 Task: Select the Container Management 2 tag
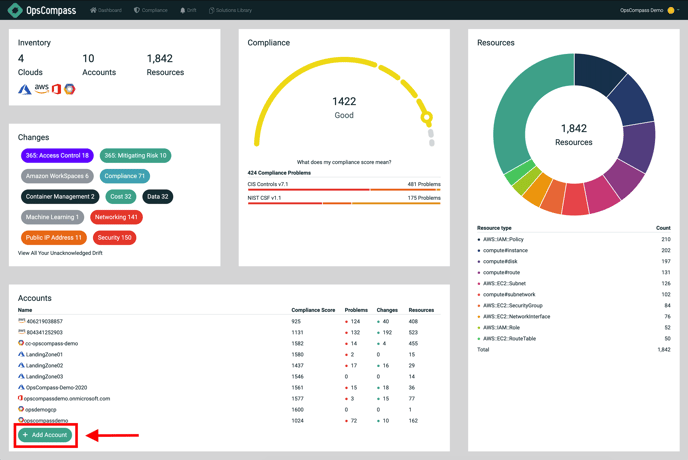coord(60,197)
